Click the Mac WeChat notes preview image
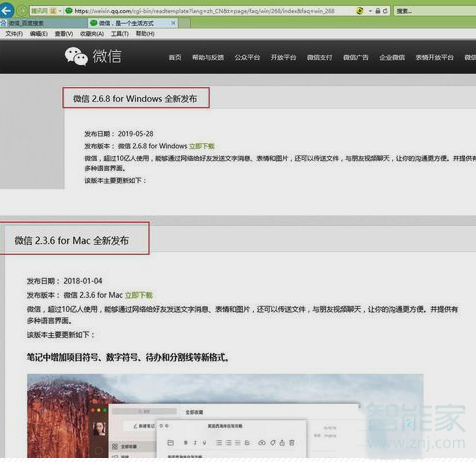This screenshot has width=476, height=462. pos(225,416)
